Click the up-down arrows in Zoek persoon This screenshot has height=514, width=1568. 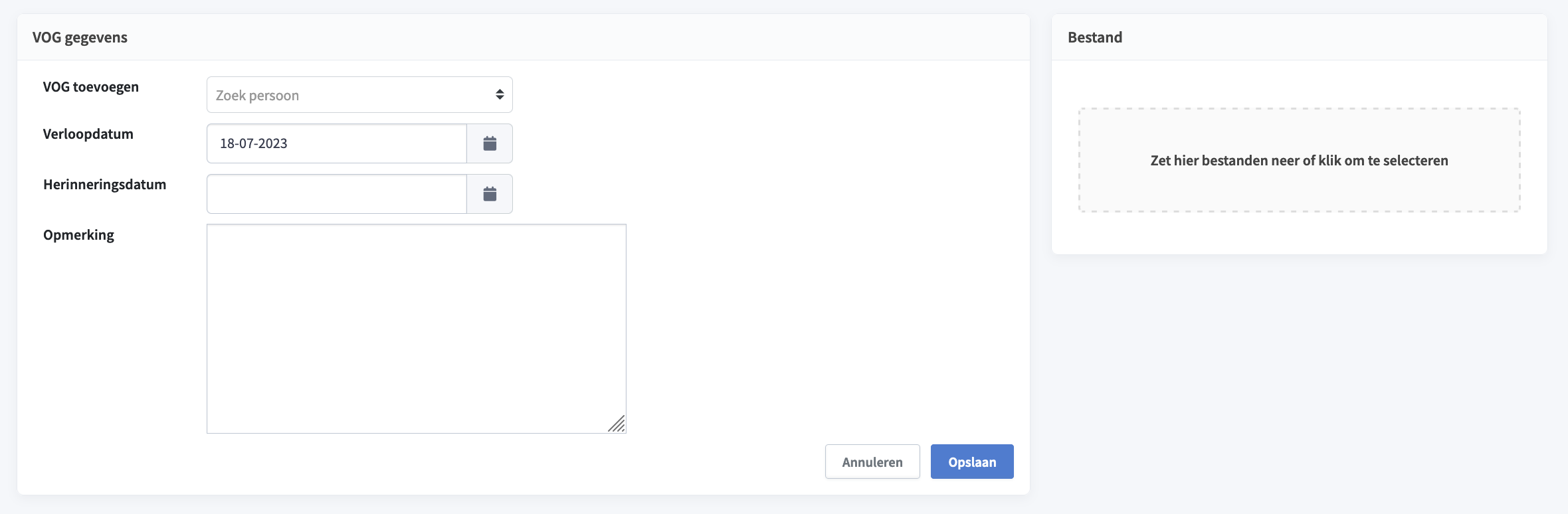(500, 94)
